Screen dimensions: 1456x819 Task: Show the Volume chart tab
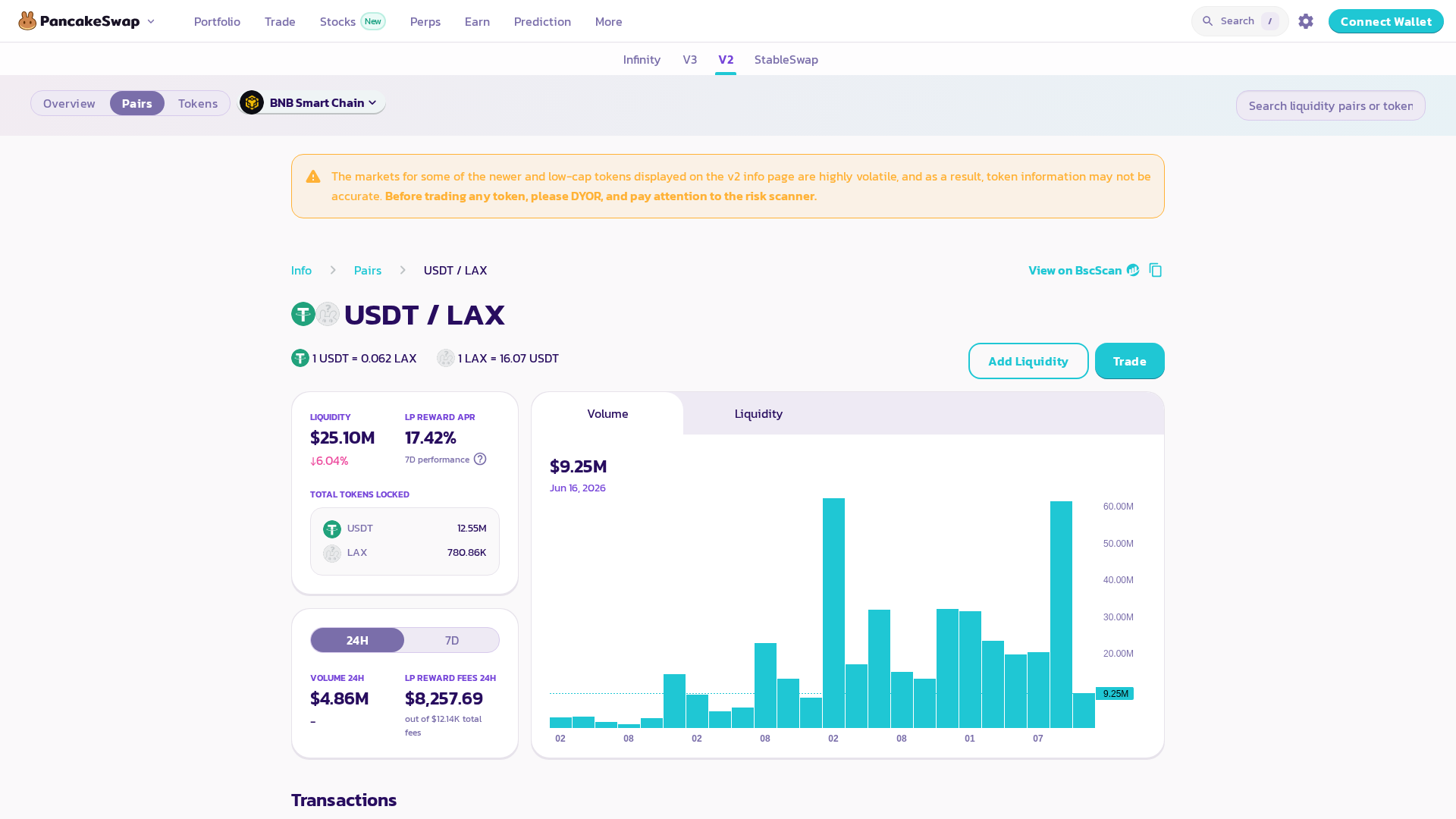[x=607, y=413]
